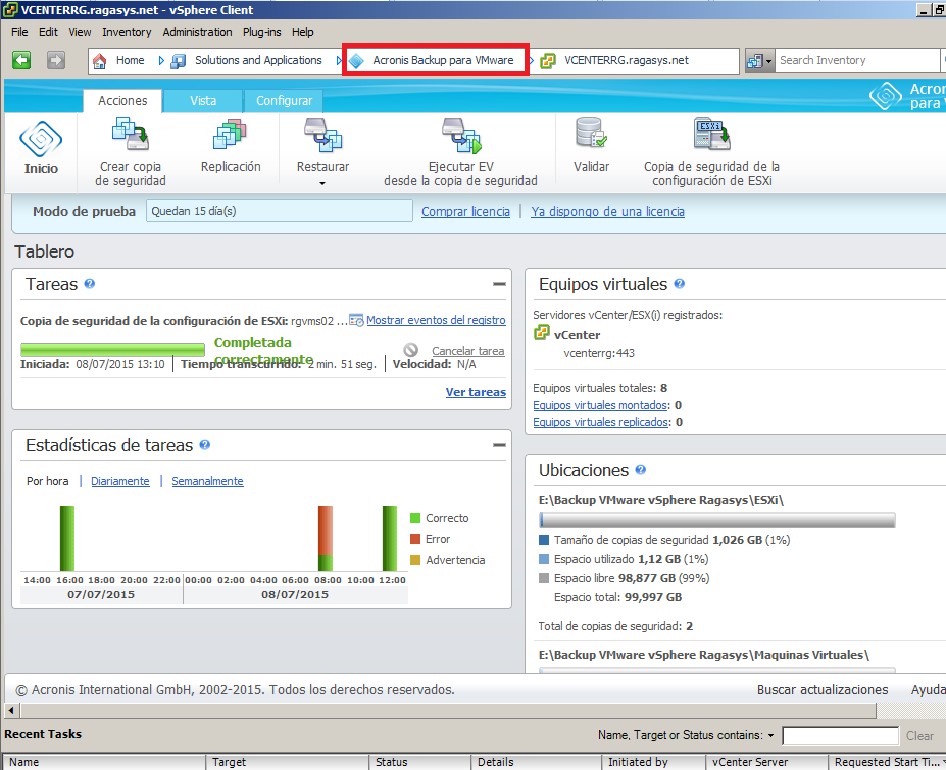Switch to the Vista tab
946x770 pixels.
click(203, 101)
